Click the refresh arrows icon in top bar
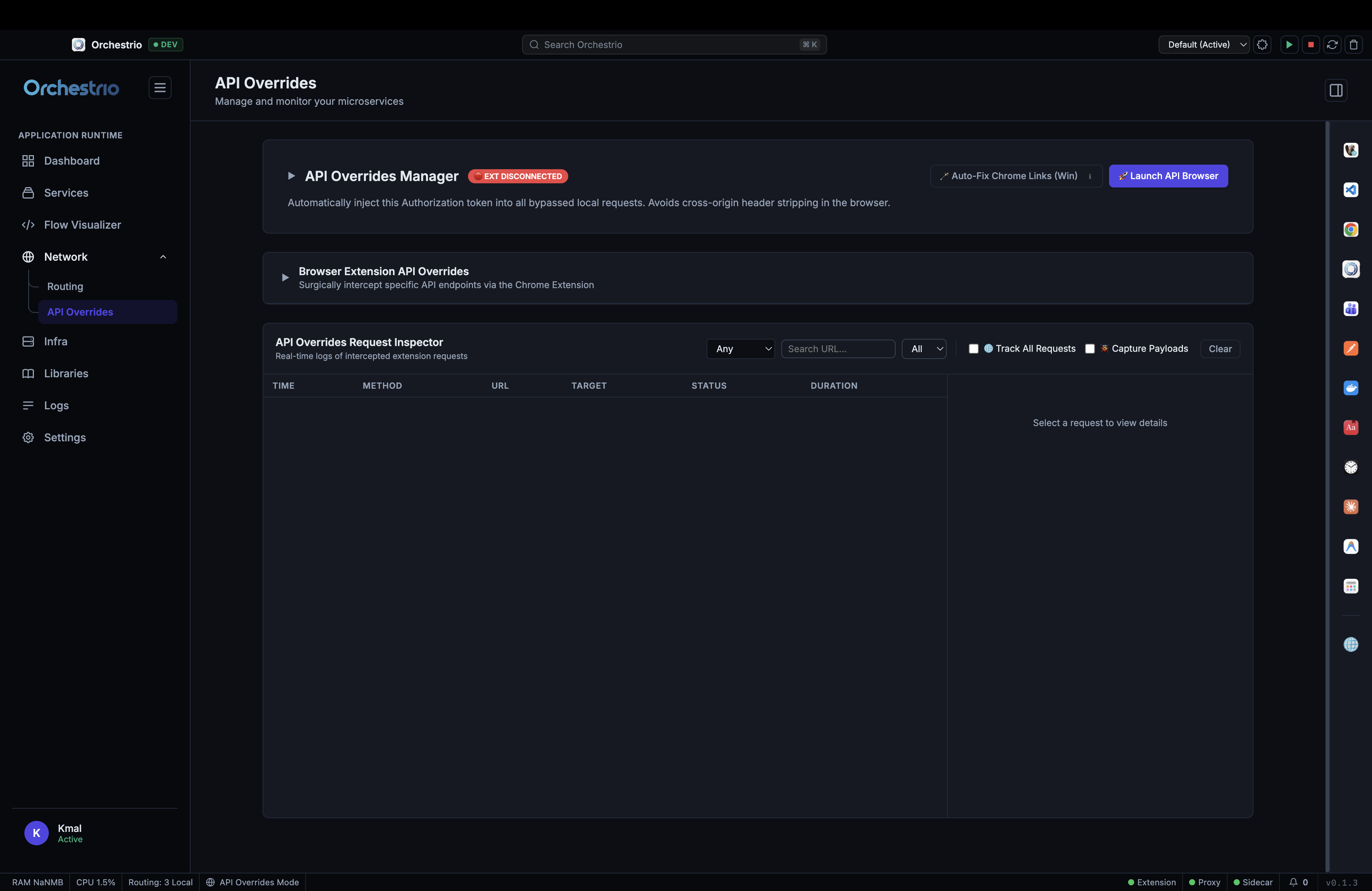 coord(1332,44)
